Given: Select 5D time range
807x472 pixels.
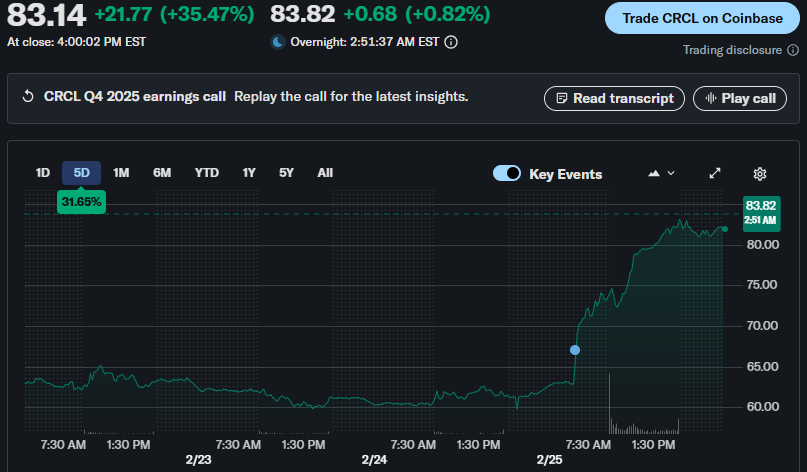Looking at the screenshot, I should 81,173.
